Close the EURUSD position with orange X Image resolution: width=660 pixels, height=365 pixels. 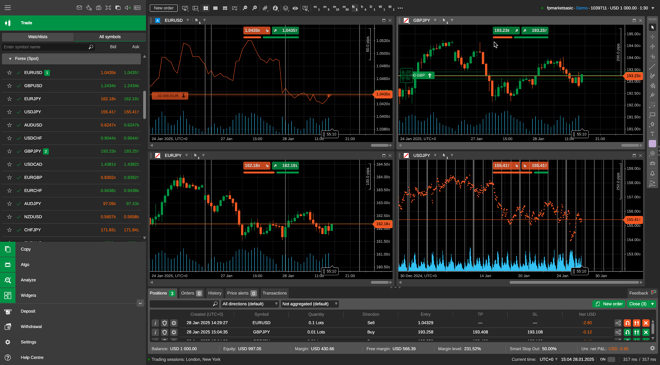coord(646,323)
